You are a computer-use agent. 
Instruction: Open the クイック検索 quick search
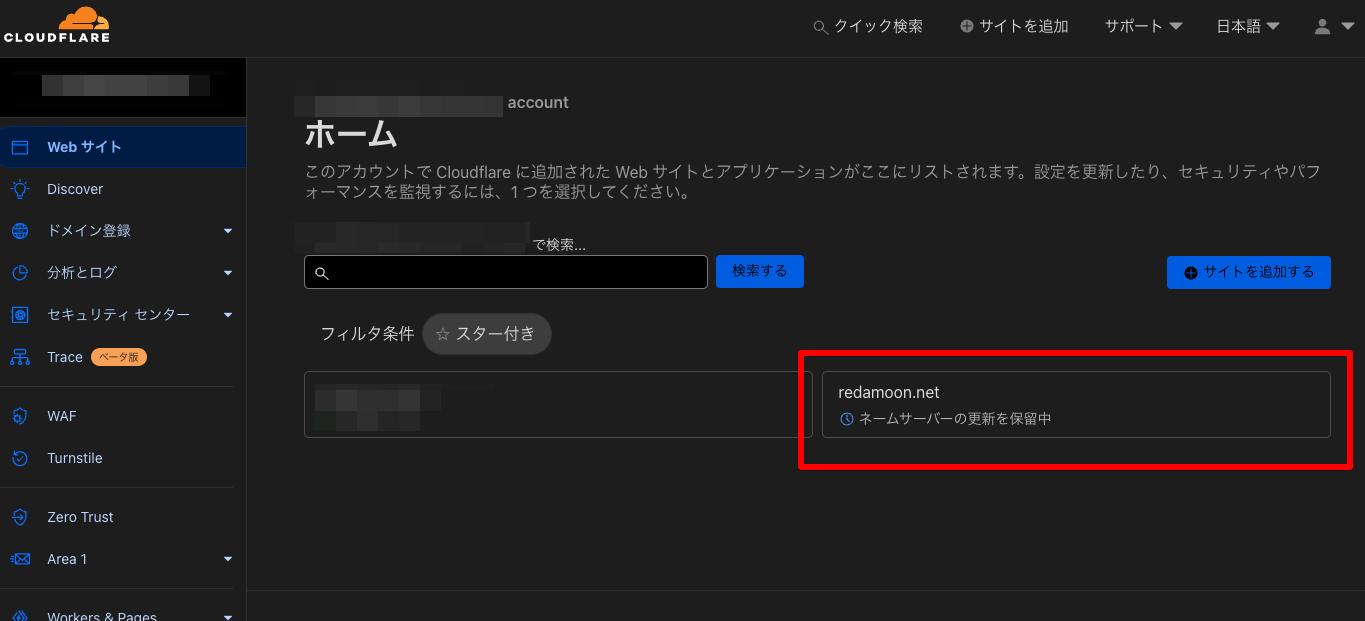(868, 27)
